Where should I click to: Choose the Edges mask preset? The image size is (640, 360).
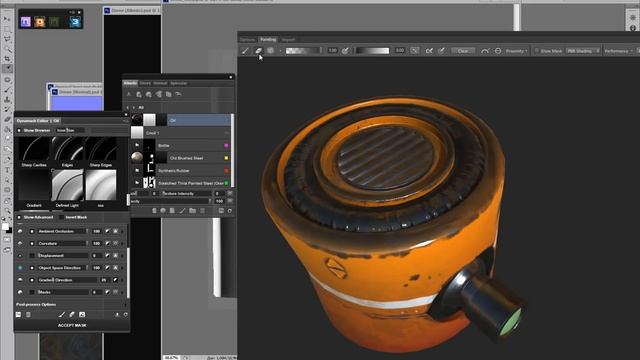point(67,149)
